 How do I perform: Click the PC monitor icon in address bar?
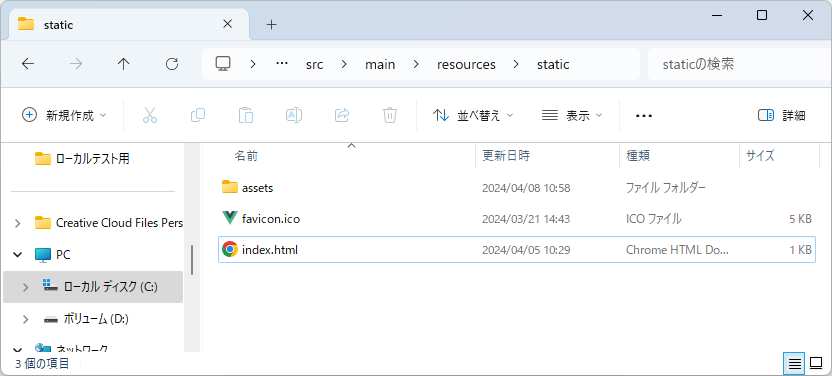(223, 64)
